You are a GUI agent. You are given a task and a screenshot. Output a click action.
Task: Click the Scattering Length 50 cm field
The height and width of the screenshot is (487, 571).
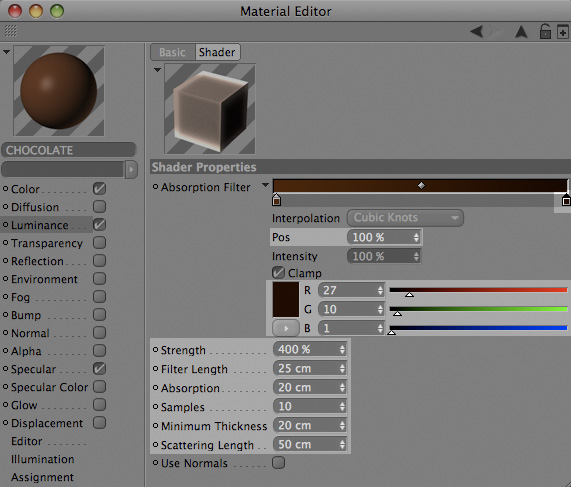coord(310,444)
